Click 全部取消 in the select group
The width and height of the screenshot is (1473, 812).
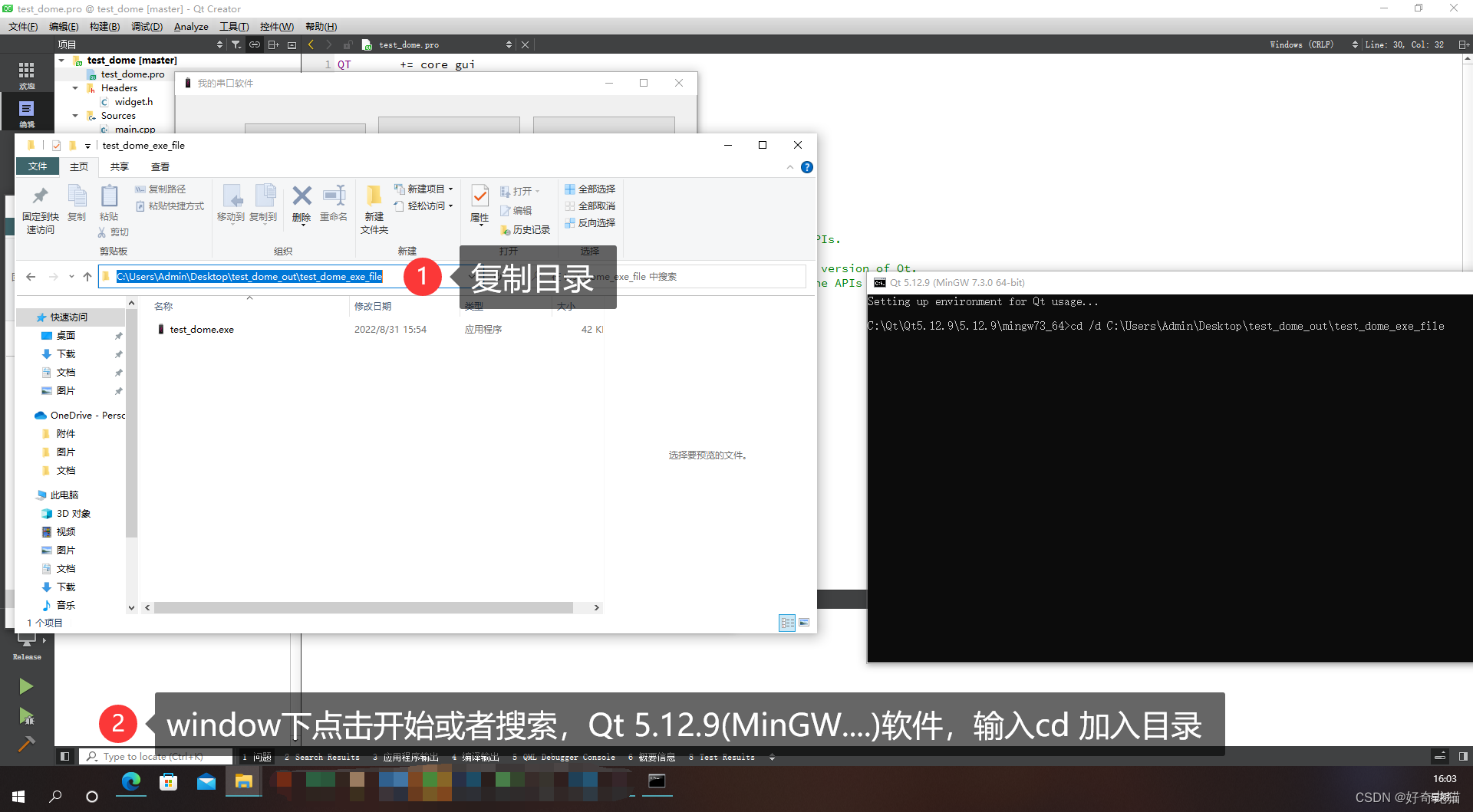pyautogui.click(x=590, y=205)
